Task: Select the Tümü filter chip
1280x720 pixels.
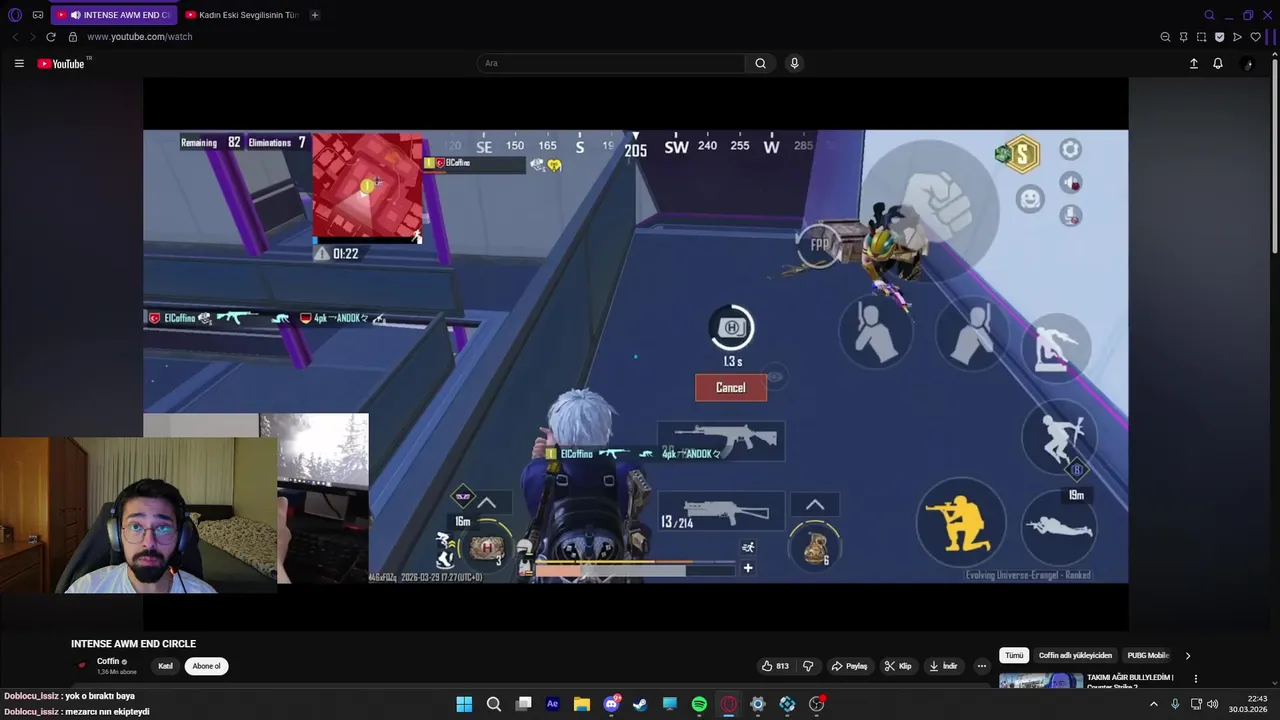Action: 1014,656
